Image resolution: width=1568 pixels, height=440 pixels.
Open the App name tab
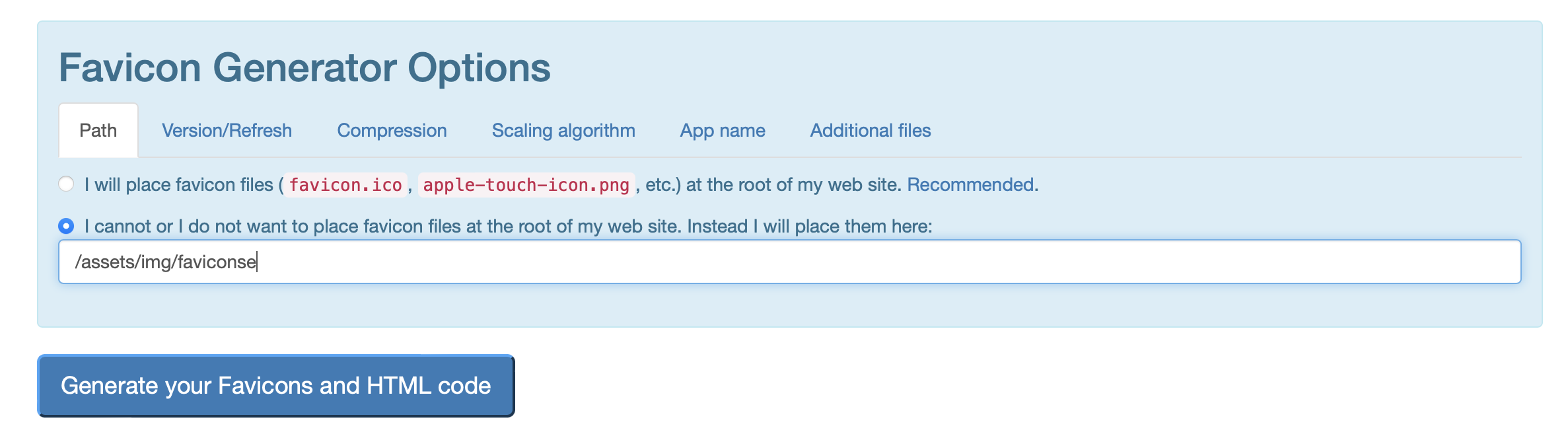tap(723, 130)
